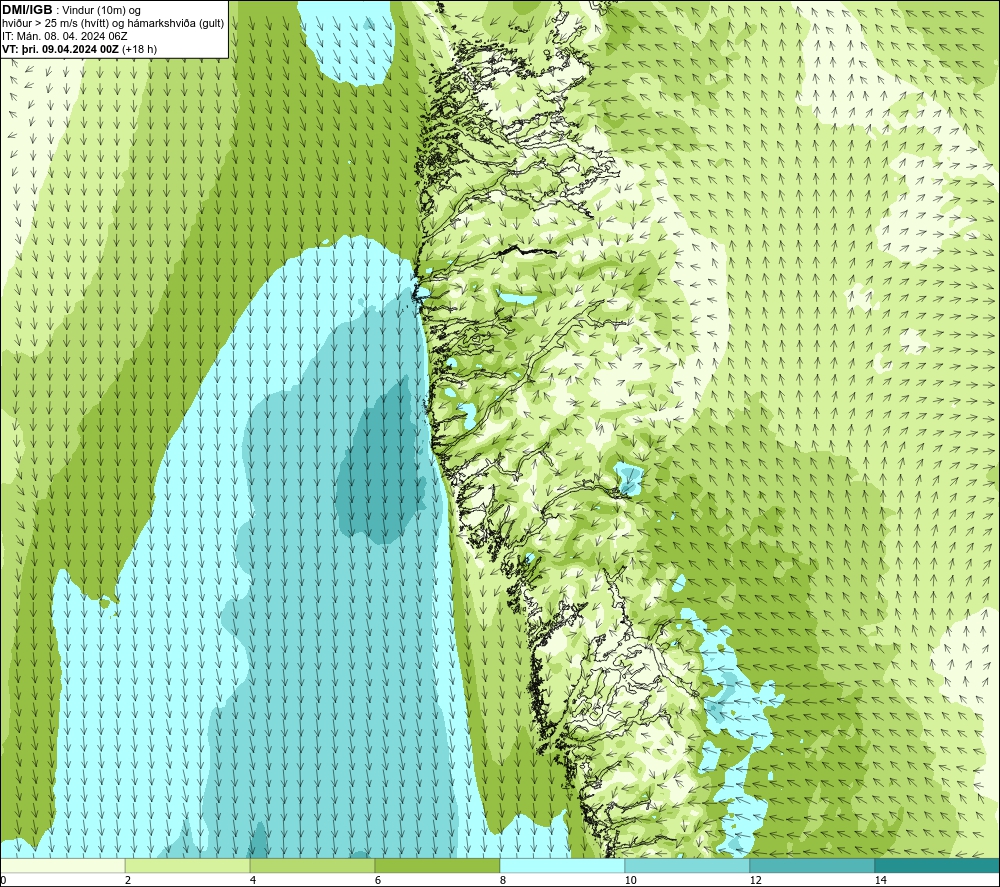The image size is (1000, 887).
Task: Click the 0-2 m/s pale yellow legend swatch
Action: point(63,866)
